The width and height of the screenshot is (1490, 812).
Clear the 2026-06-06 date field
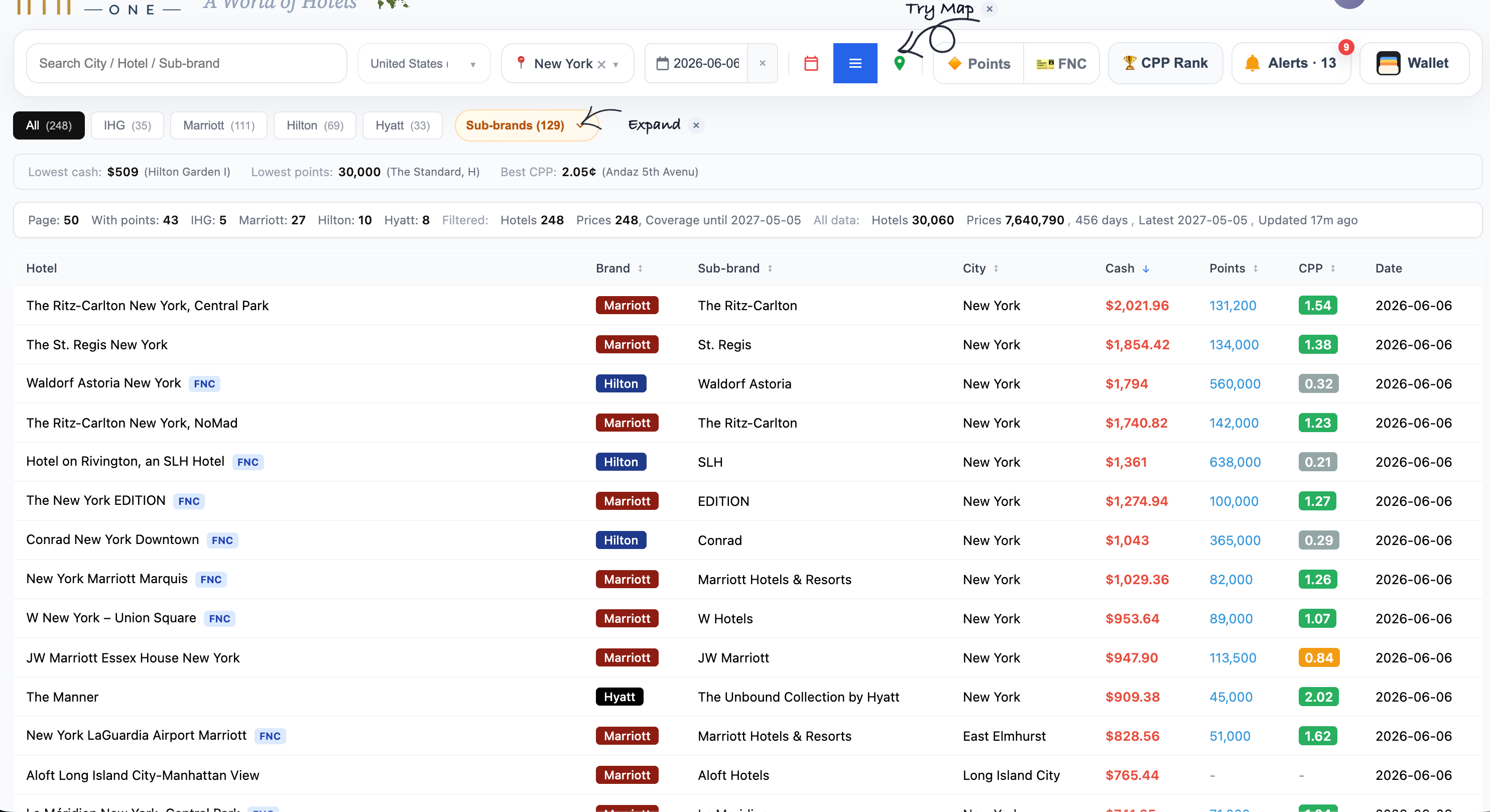tap(763, 63)
